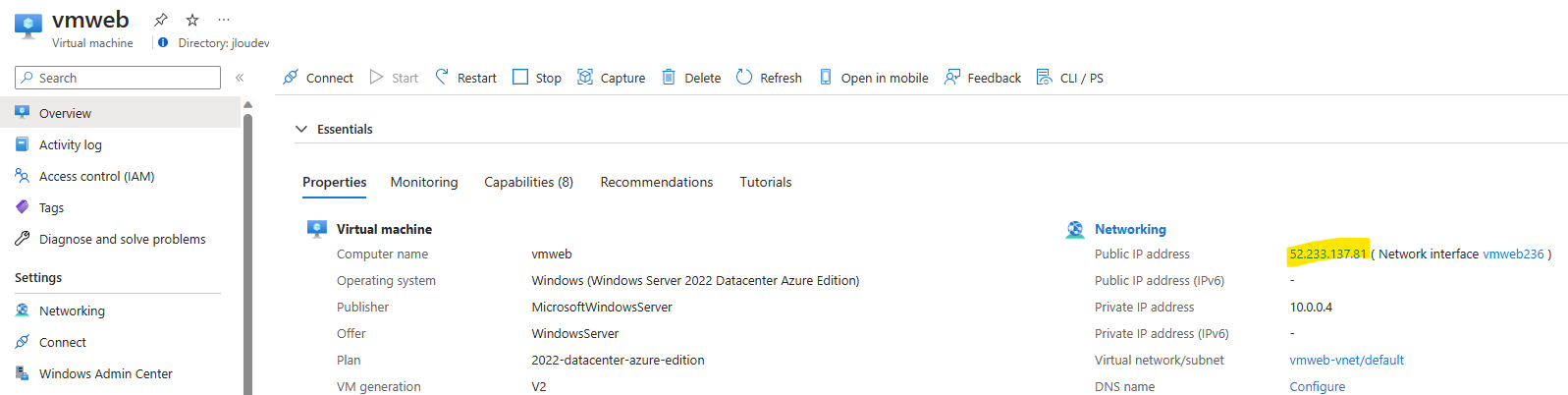Open the Networking heading link
1568x395 pixels.
click(x=1130, y=229)
